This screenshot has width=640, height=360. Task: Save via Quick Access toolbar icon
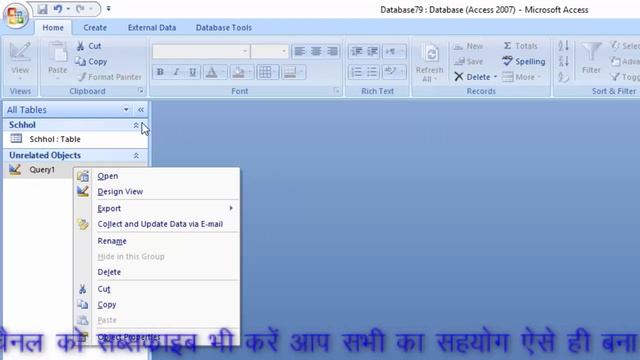[42, 9]
